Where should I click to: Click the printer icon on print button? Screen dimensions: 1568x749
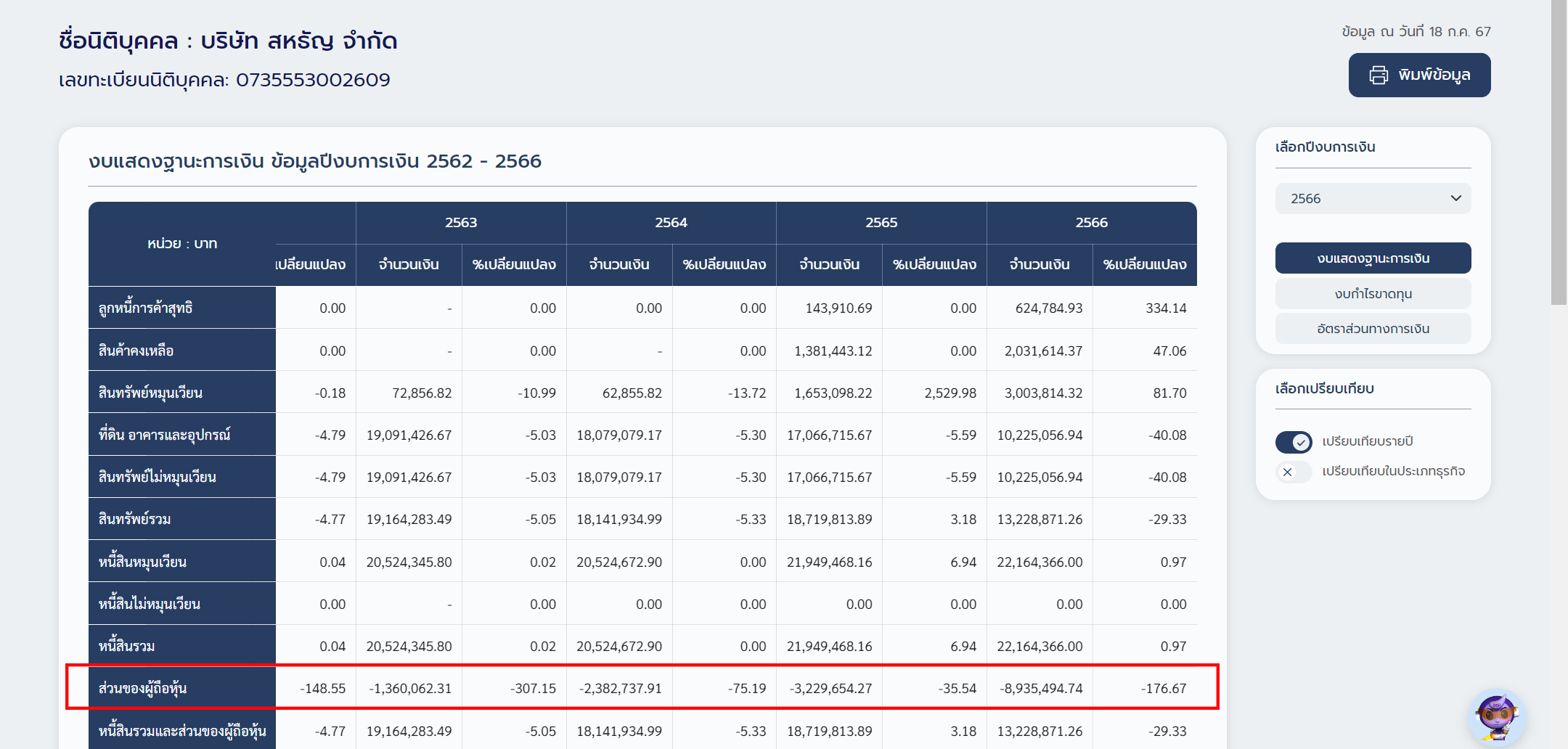tap(1378, 75)
